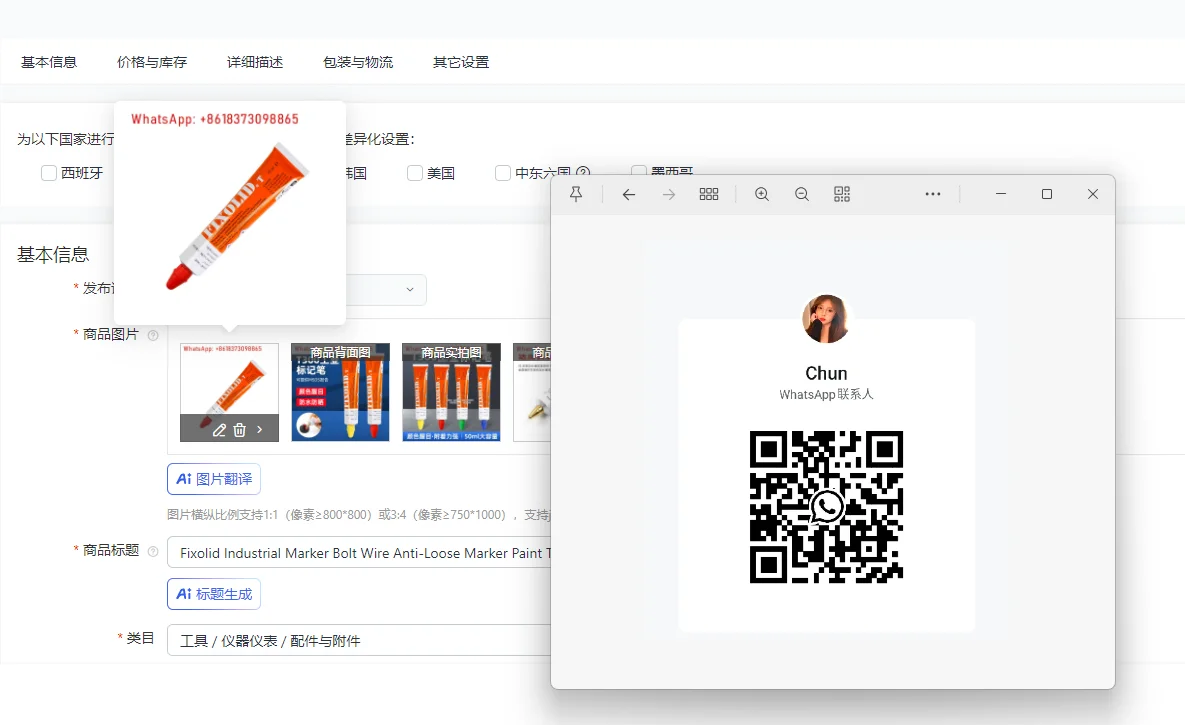Switch to the 价格与库存 tab
The image size is (1185, 725).
[x=152, y=62]
